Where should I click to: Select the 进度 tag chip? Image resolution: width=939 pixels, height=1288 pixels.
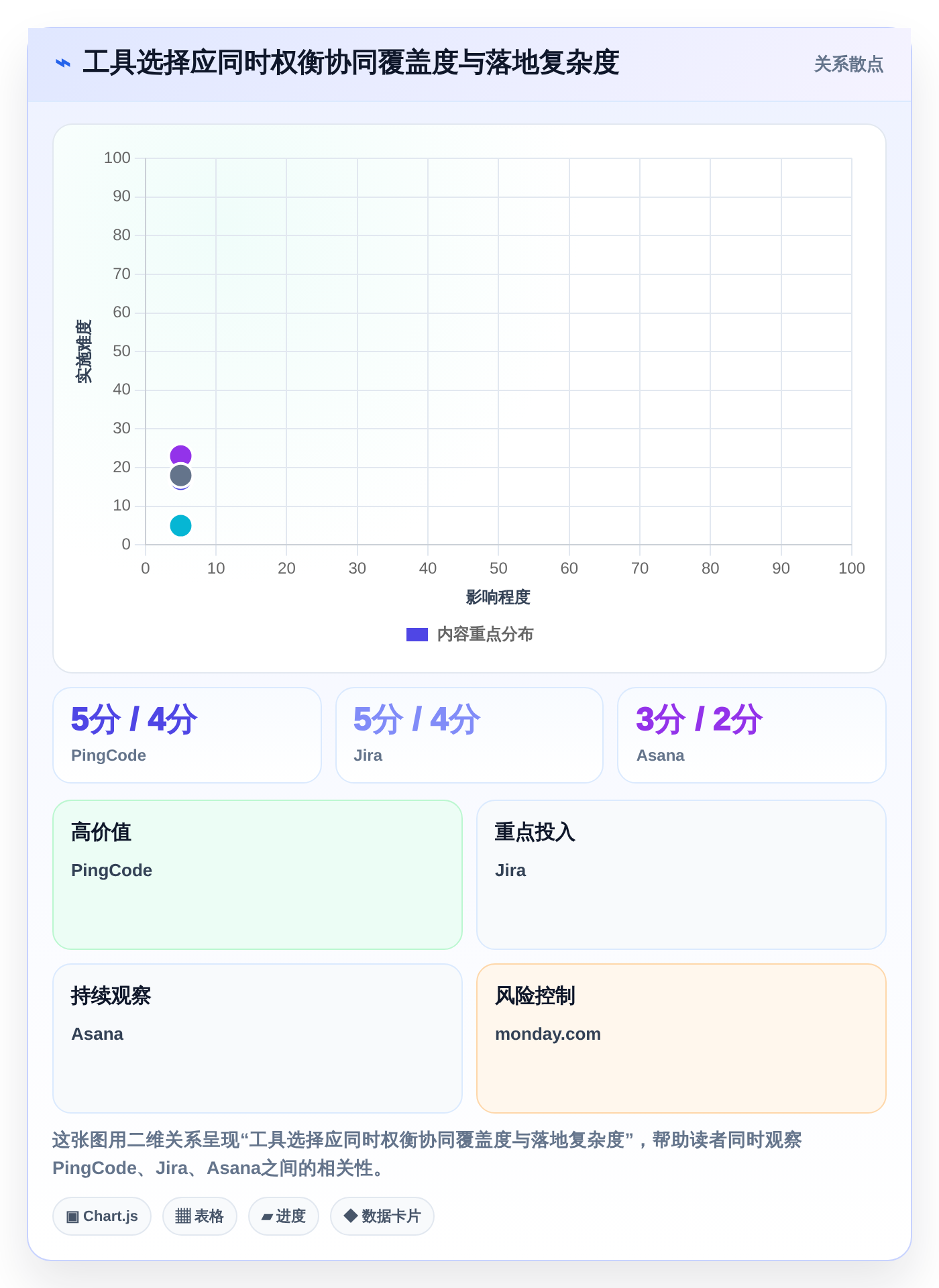click(284, 1216)
